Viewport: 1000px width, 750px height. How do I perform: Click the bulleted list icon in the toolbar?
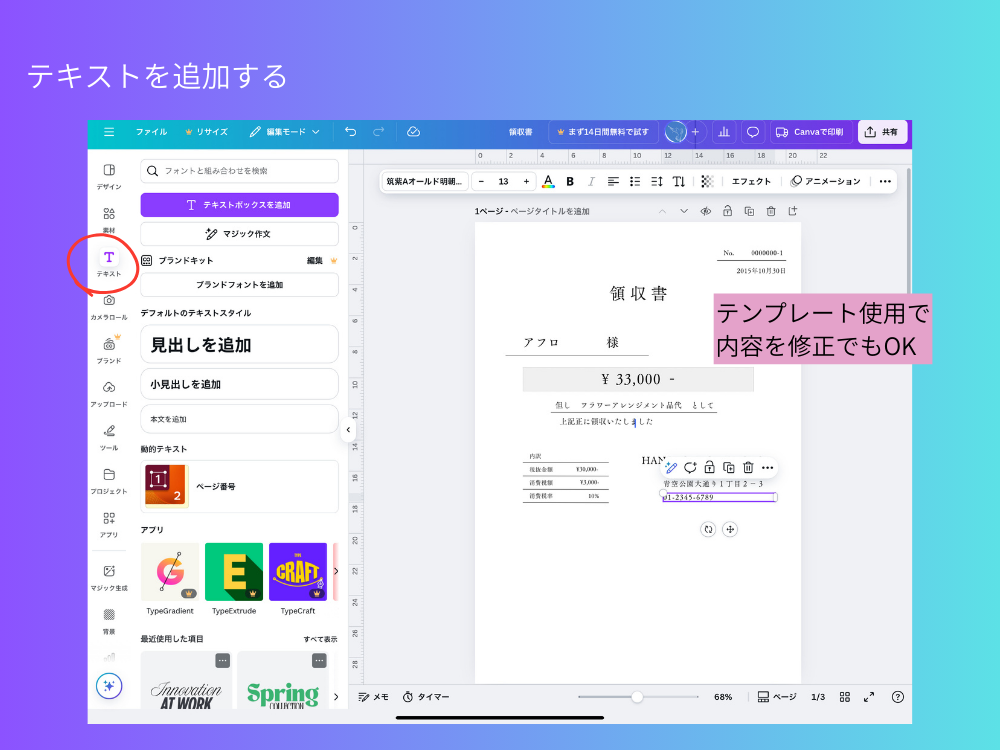636,182
